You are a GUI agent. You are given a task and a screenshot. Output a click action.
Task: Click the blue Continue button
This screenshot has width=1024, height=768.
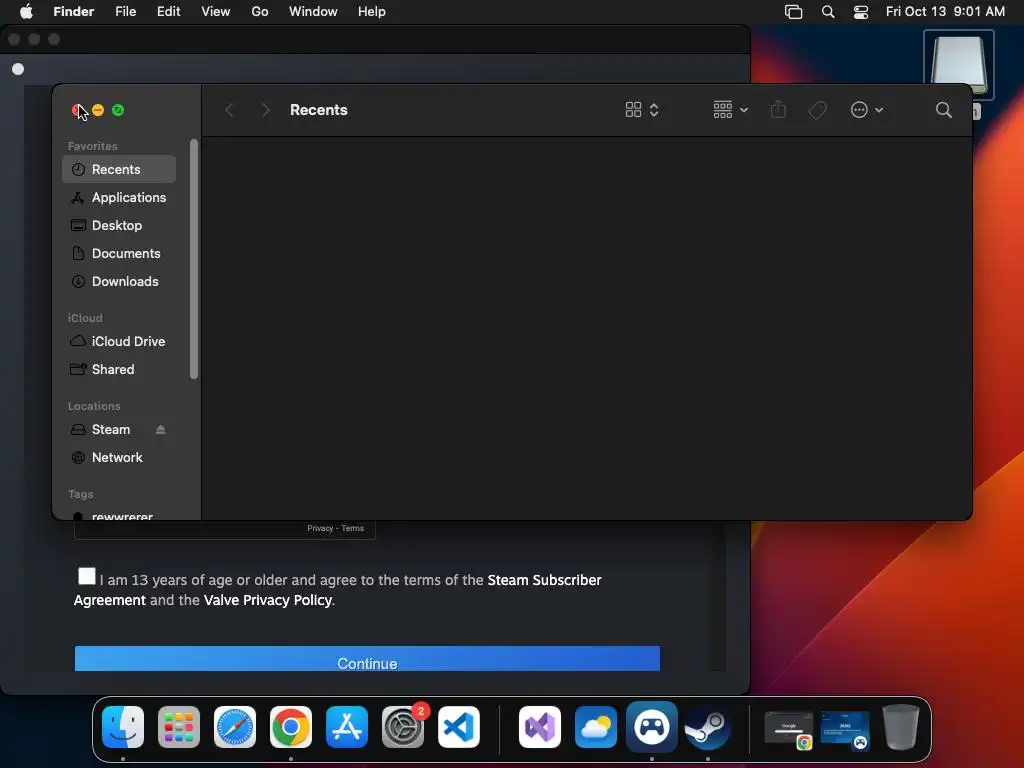point(367,659)
